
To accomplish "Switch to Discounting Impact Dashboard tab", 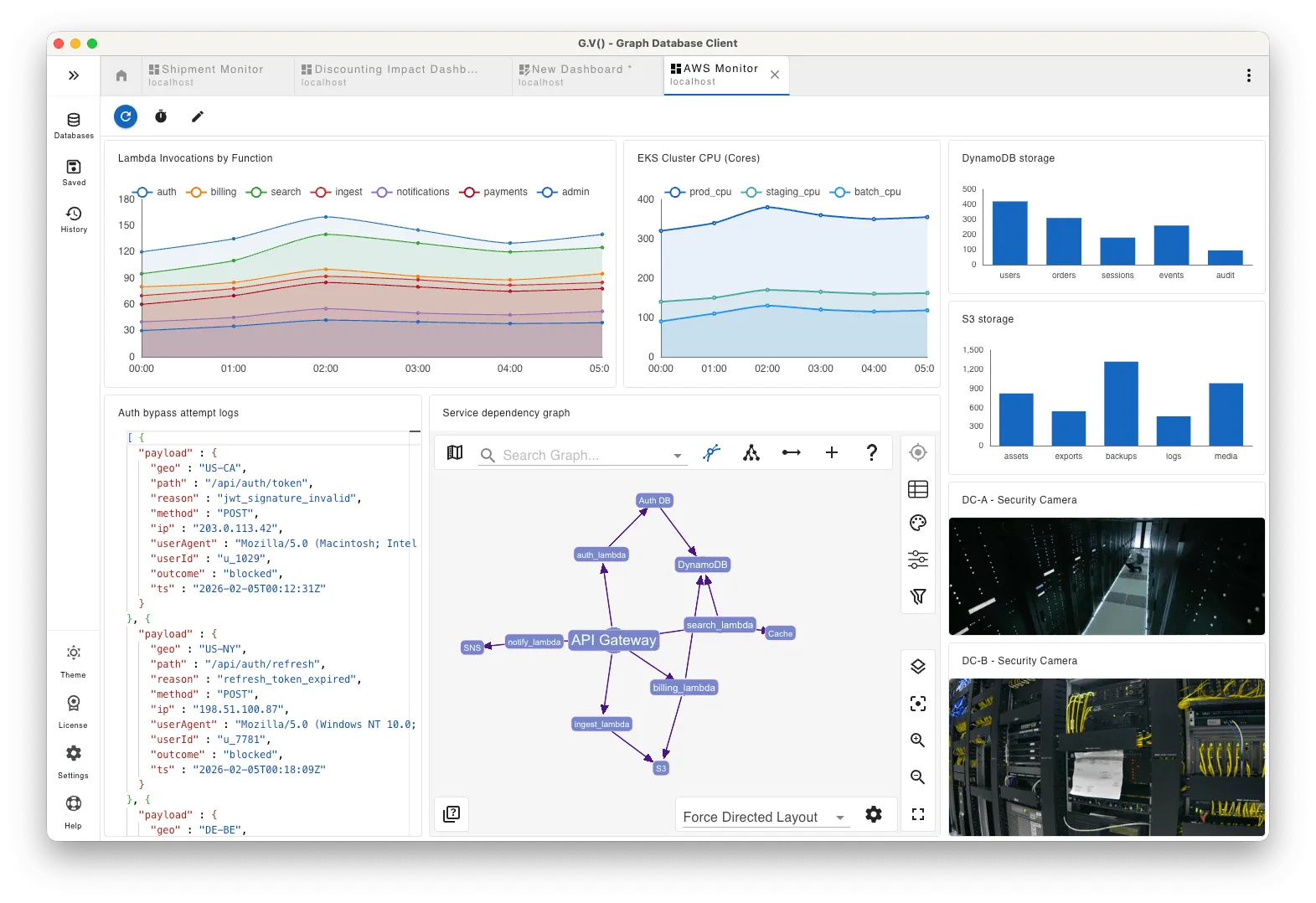I will pos(402,75).
